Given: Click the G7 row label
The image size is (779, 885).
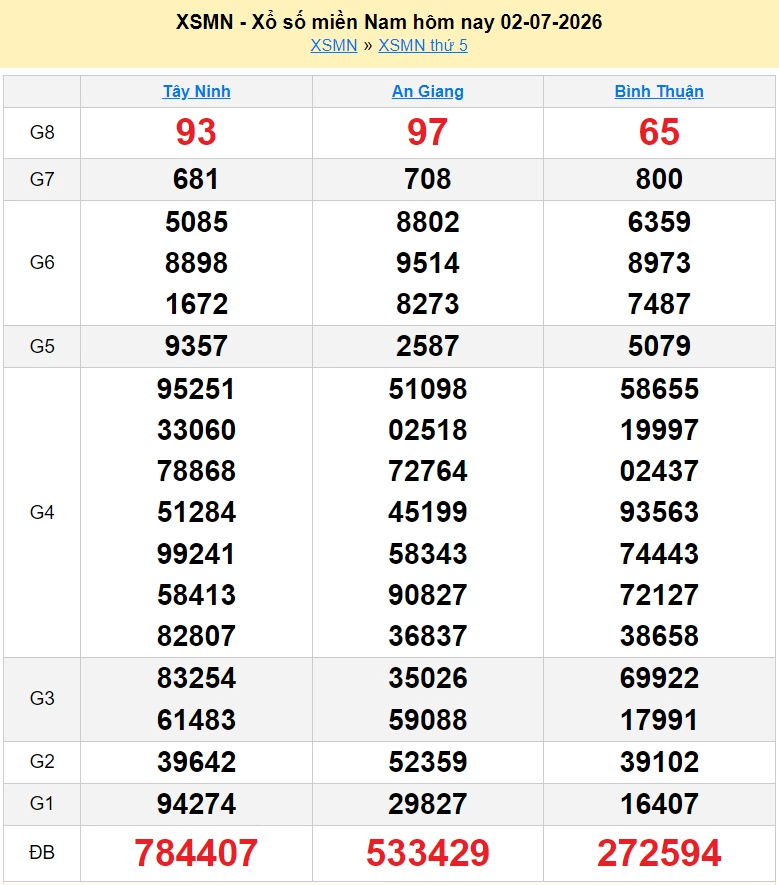Looking at the screenshot, I should click(42, 179).
